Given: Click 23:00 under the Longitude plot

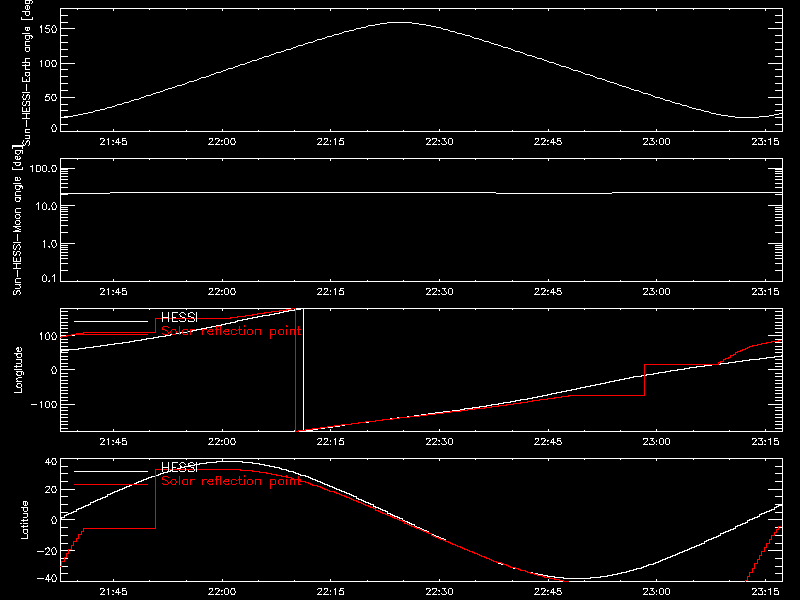Looking at the screenshot, I should coord(657,442).
